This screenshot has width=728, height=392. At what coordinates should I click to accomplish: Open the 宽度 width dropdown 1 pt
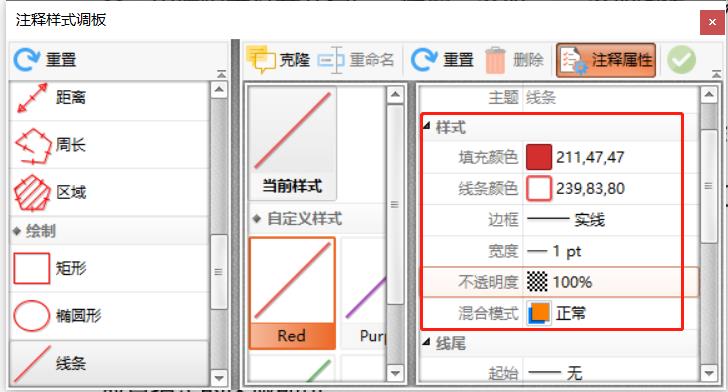point(611,251)
